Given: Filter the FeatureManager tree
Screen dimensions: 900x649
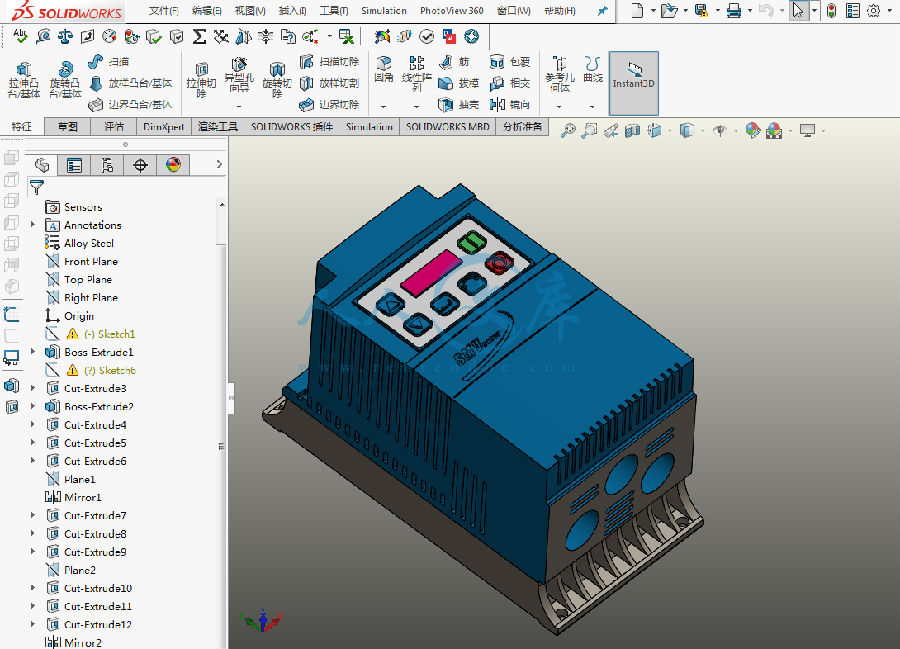Looking at the screenshot, I should 37,187.
